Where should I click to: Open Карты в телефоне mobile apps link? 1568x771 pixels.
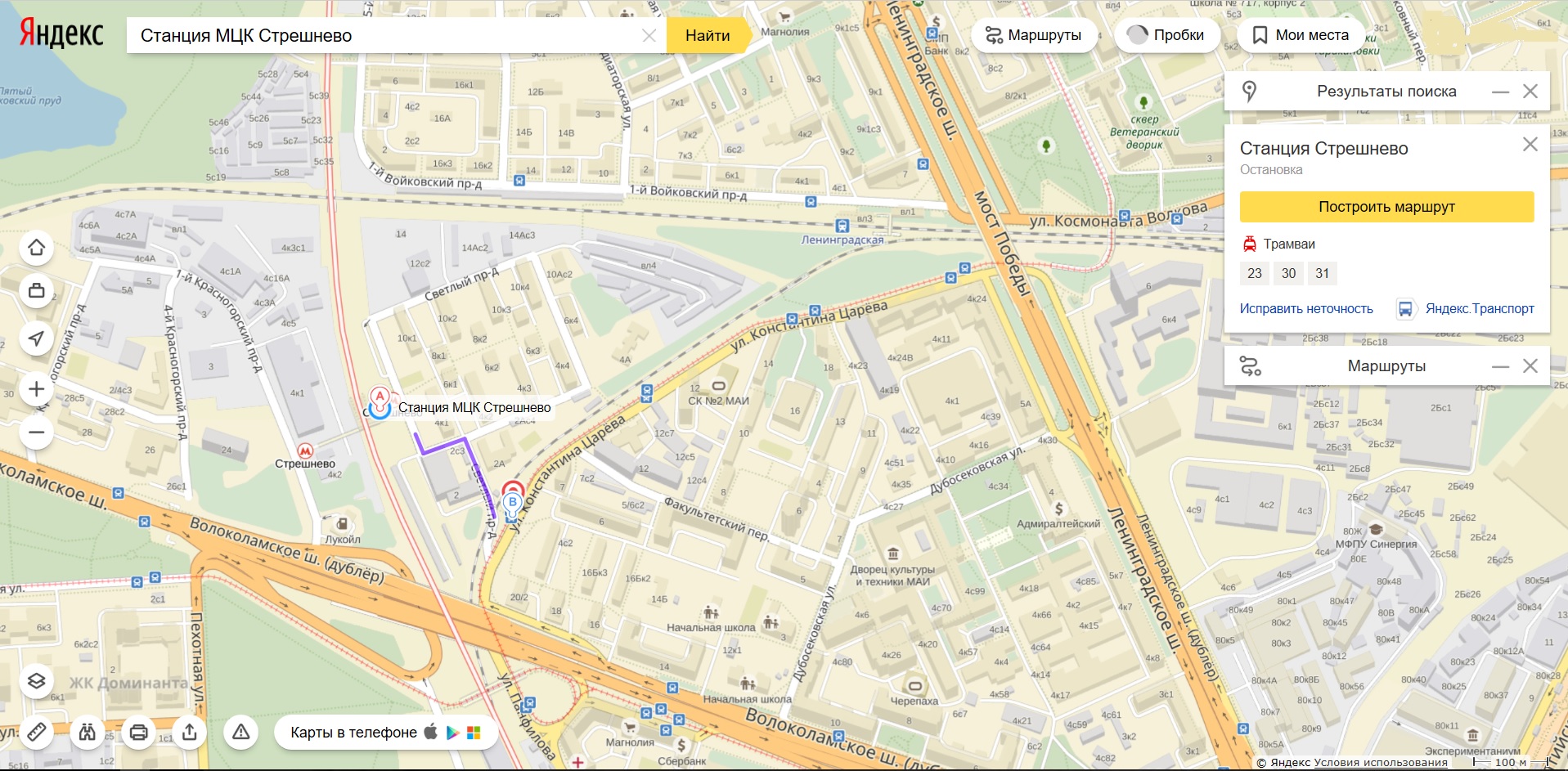pyautogui.click(x=385, y=732)
